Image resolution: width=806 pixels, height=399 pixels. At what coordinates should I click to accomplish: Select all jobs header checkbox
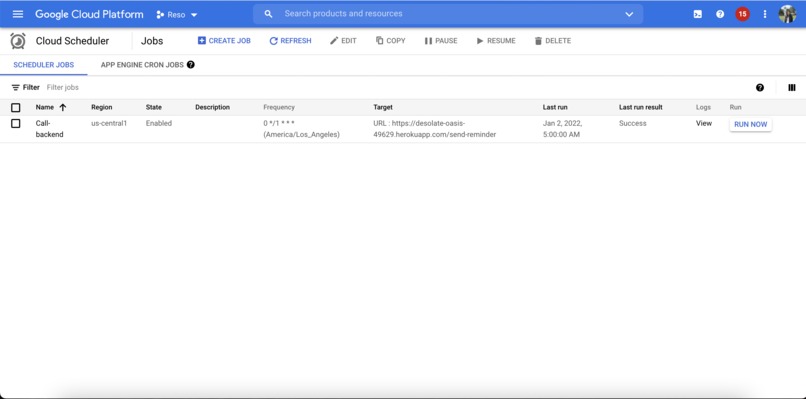pos(16,107)
